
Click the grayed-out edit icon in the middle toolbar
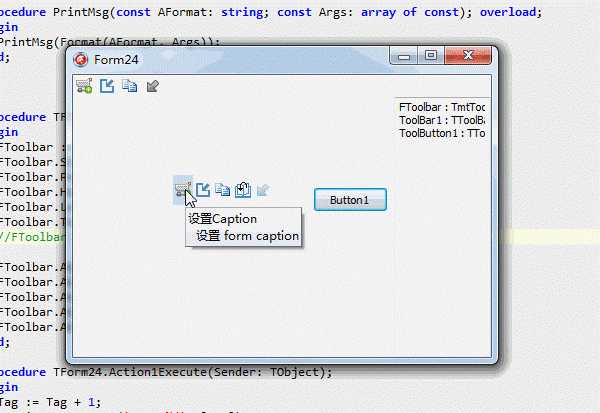pos(263,190)
